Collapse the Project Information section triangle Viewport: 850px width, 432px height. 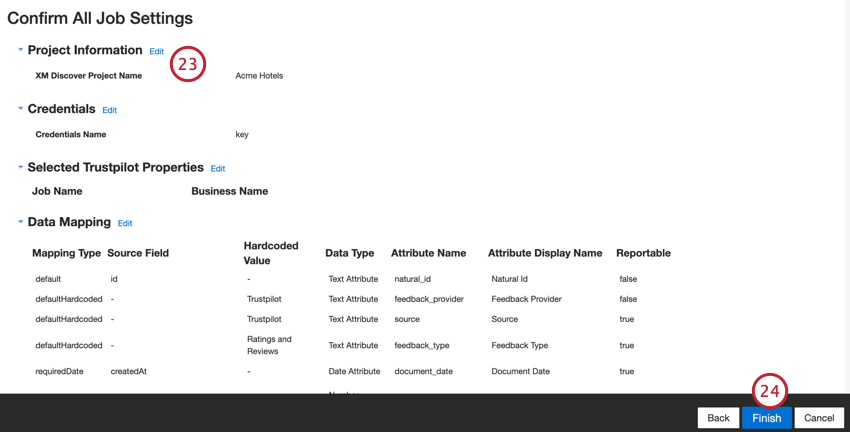[x=21, y=50]
